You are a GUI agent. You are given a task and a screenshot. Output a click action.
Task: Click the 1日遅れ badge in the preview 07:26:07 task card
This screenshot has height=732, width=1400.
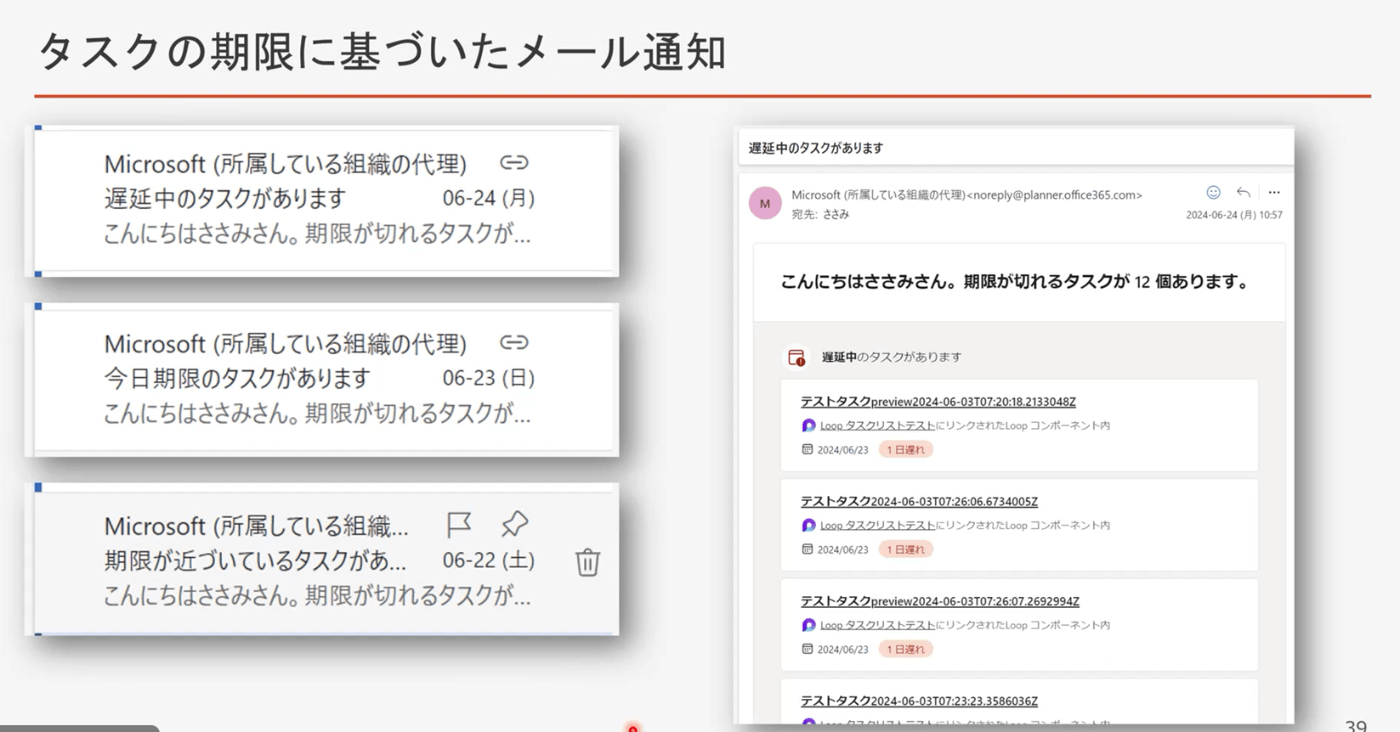click(x=906, y=649)
